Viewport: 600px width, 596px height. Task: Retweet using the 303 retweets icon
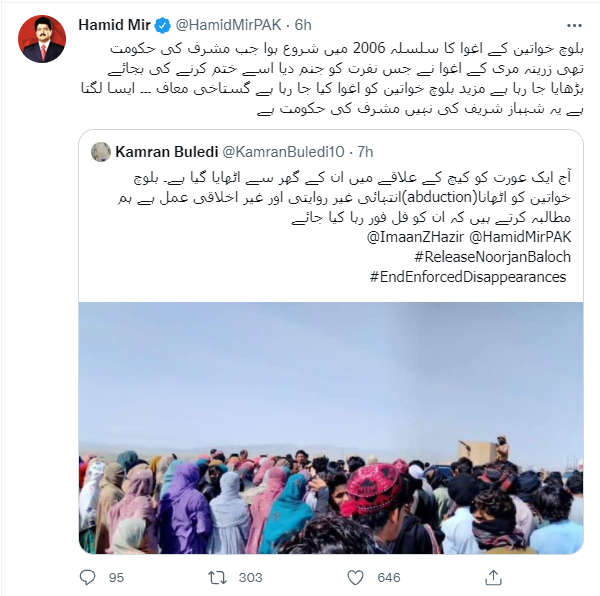click(x=217, y=577)
